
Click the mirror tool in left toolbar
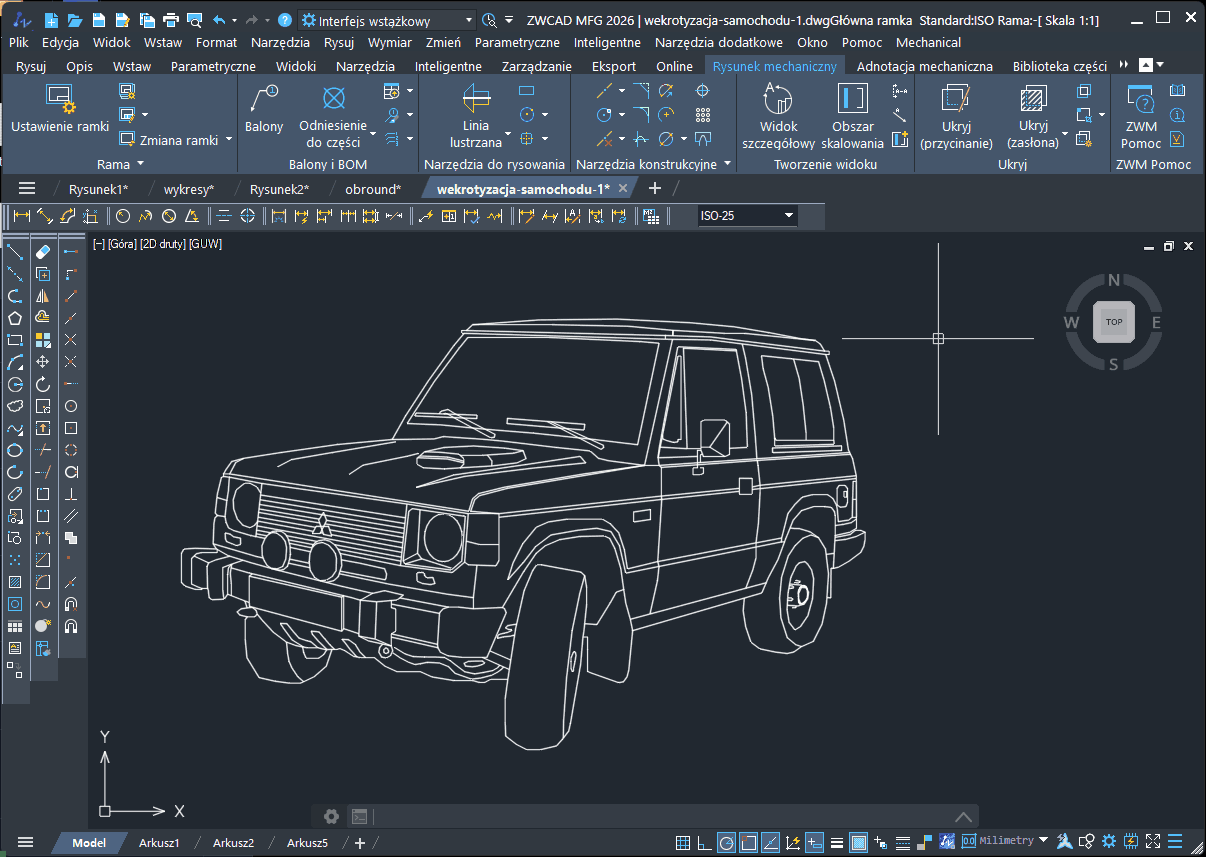pos(43,296)
